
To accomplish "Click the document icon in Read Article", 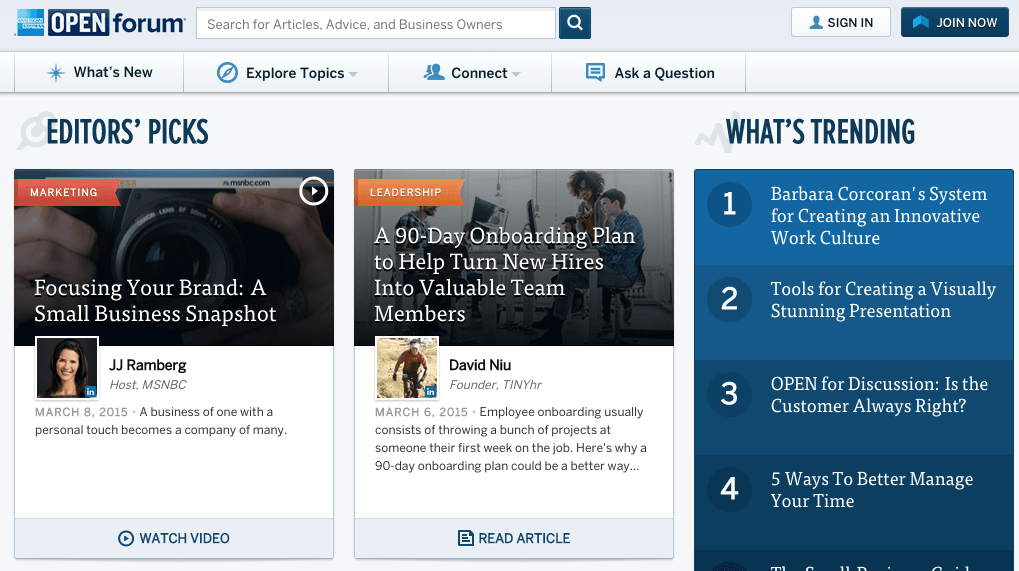I will point(465,538).
